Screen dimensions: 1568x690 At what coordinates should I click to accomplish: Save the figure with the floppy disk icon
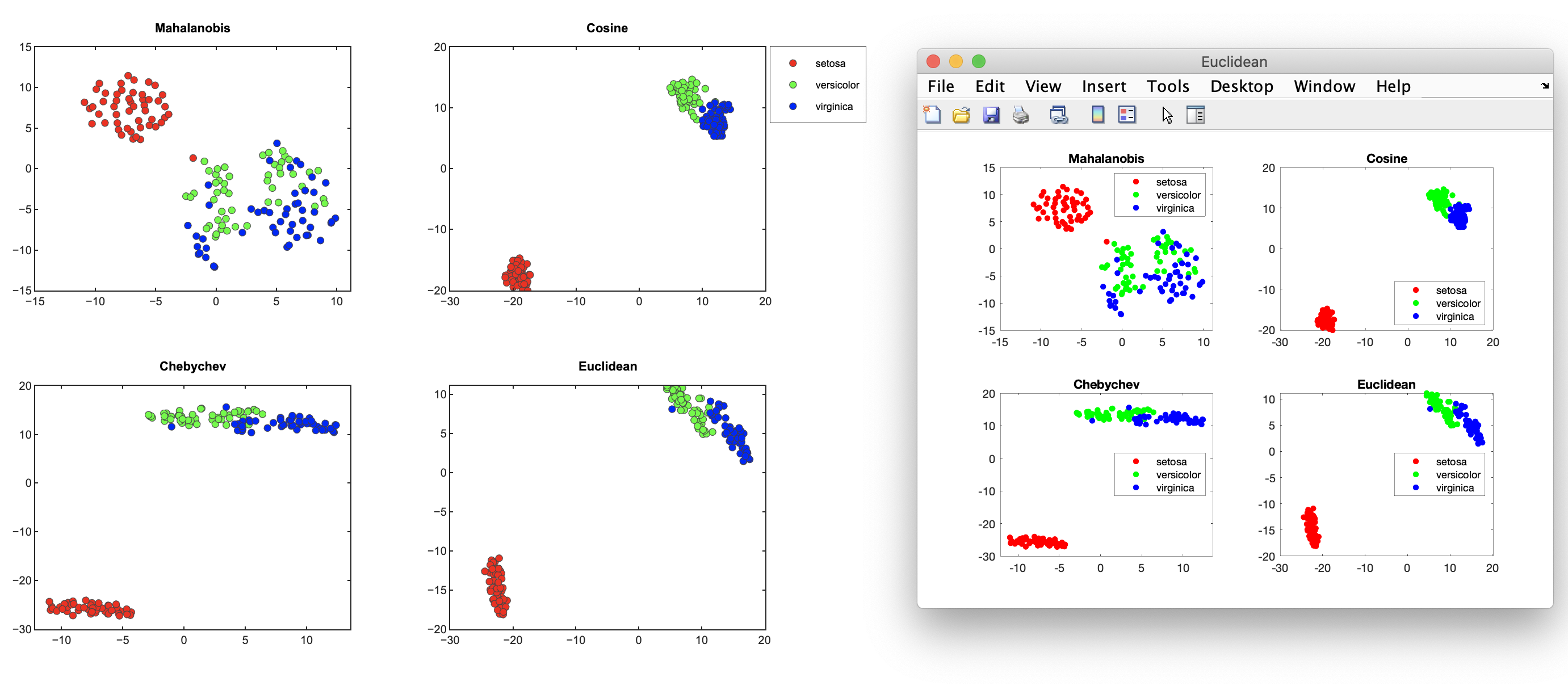click(x=991, y=115)
